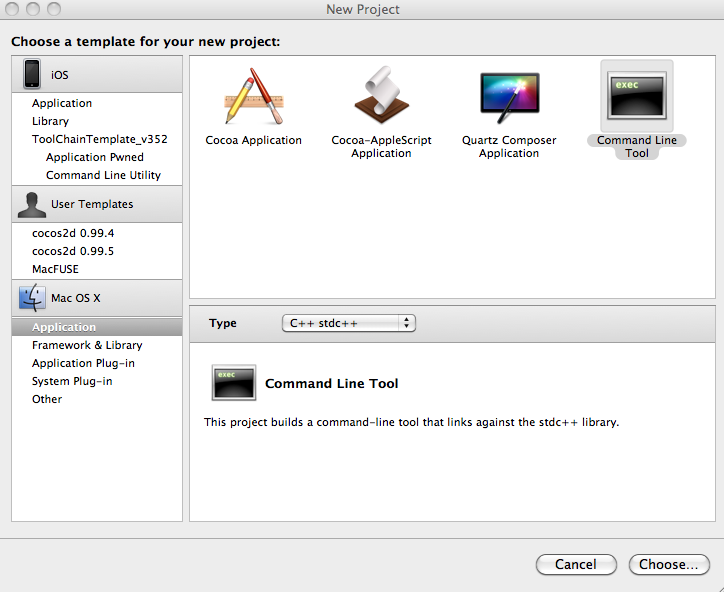The height and width of the screenshot is (592, 724).
Task: Click the Quartz Composer Application label text
Action: (x=509, y=146)
